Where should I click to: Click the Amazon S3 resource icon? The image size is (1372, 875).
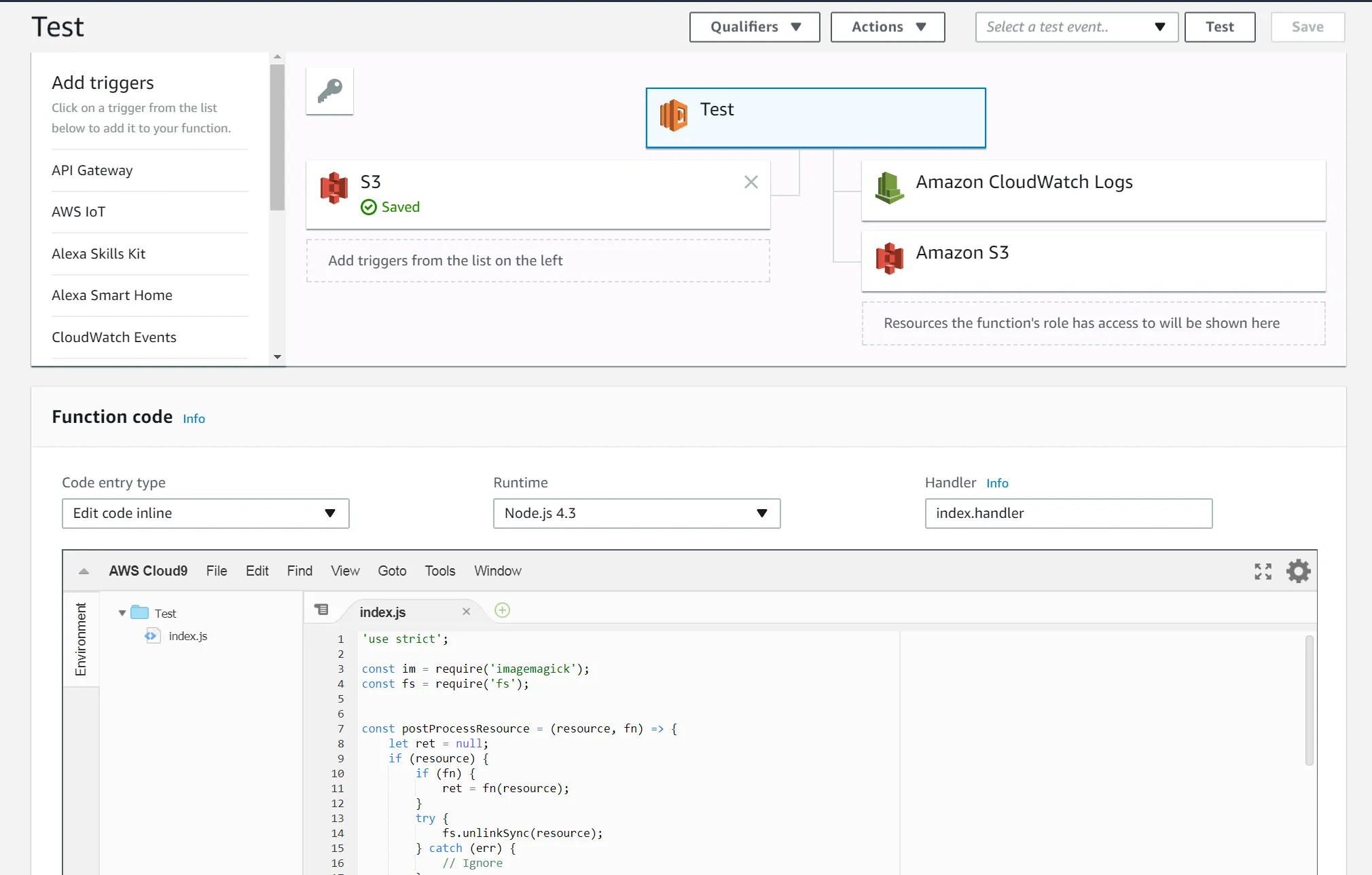889,258
